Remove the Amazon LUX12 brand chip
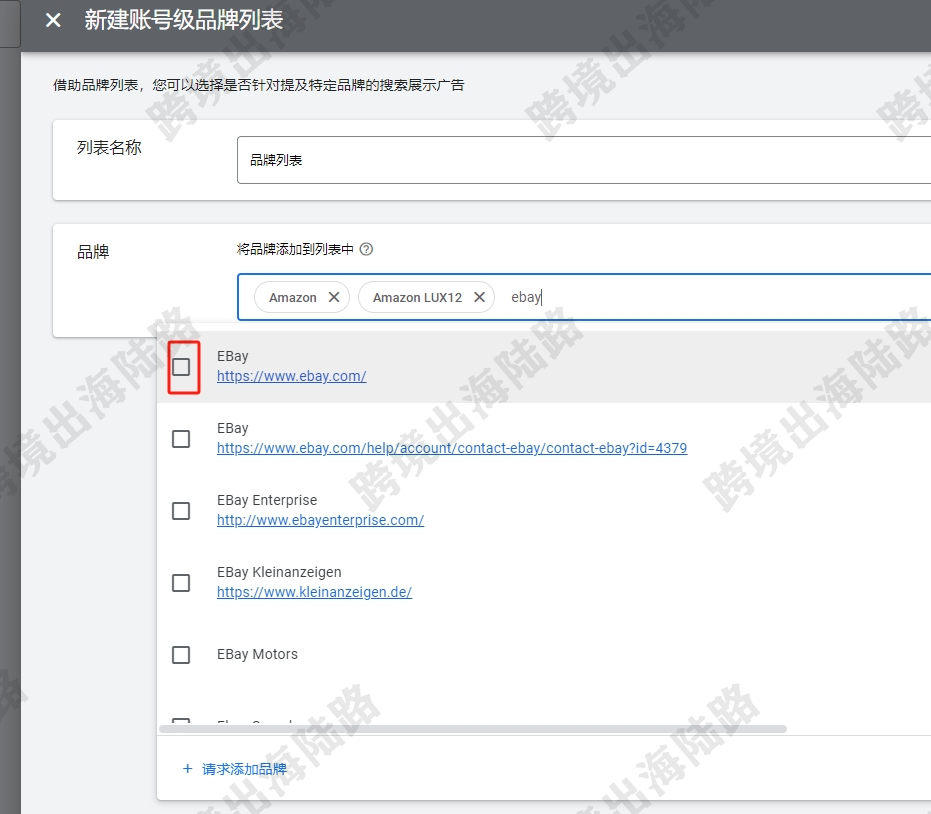The width and height of the screenshot is (931, 814). pos(480,297)
